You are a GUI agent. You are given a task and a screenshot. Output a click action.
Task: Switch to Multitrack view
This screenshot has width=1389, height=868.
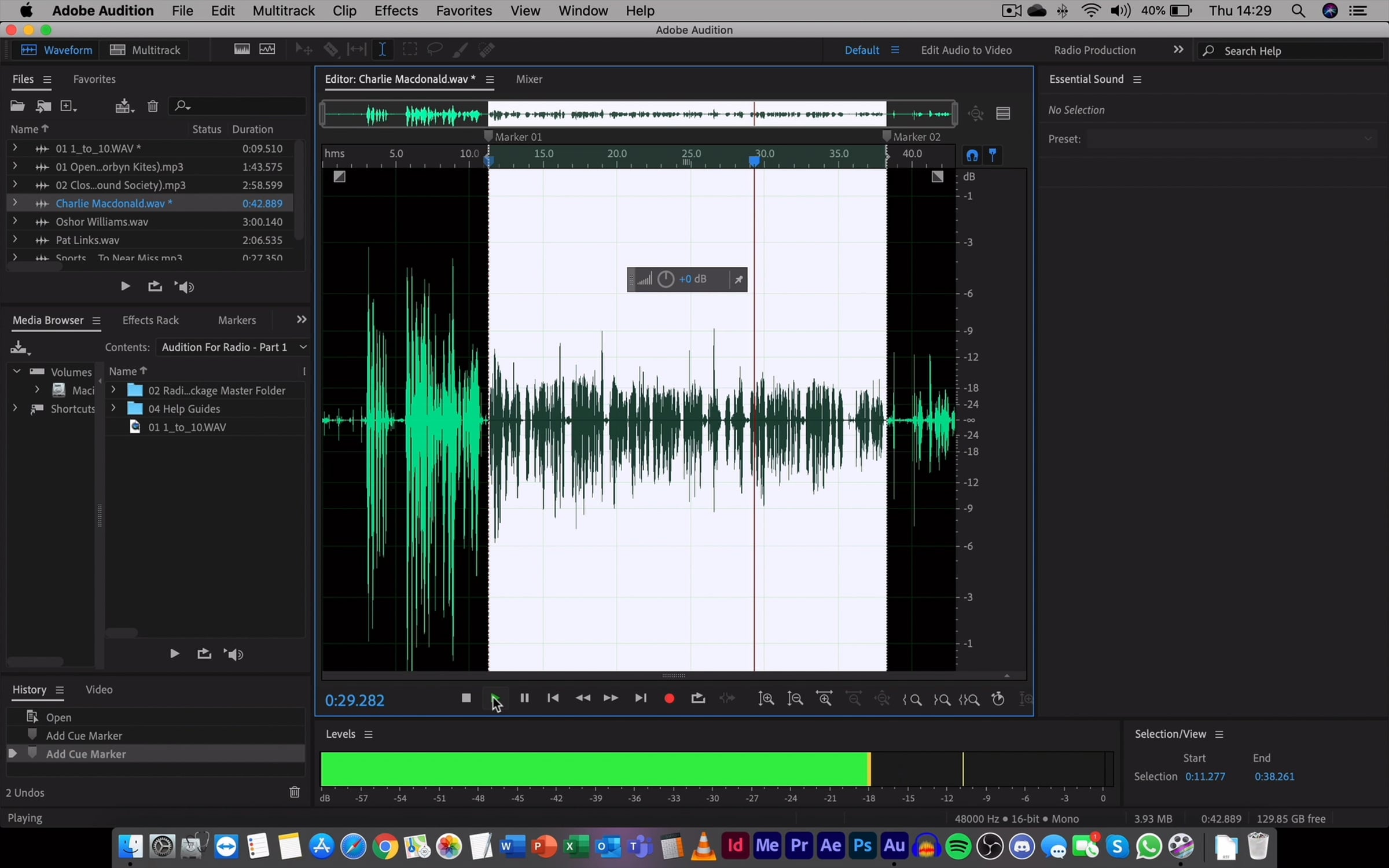tap(145, 50)
